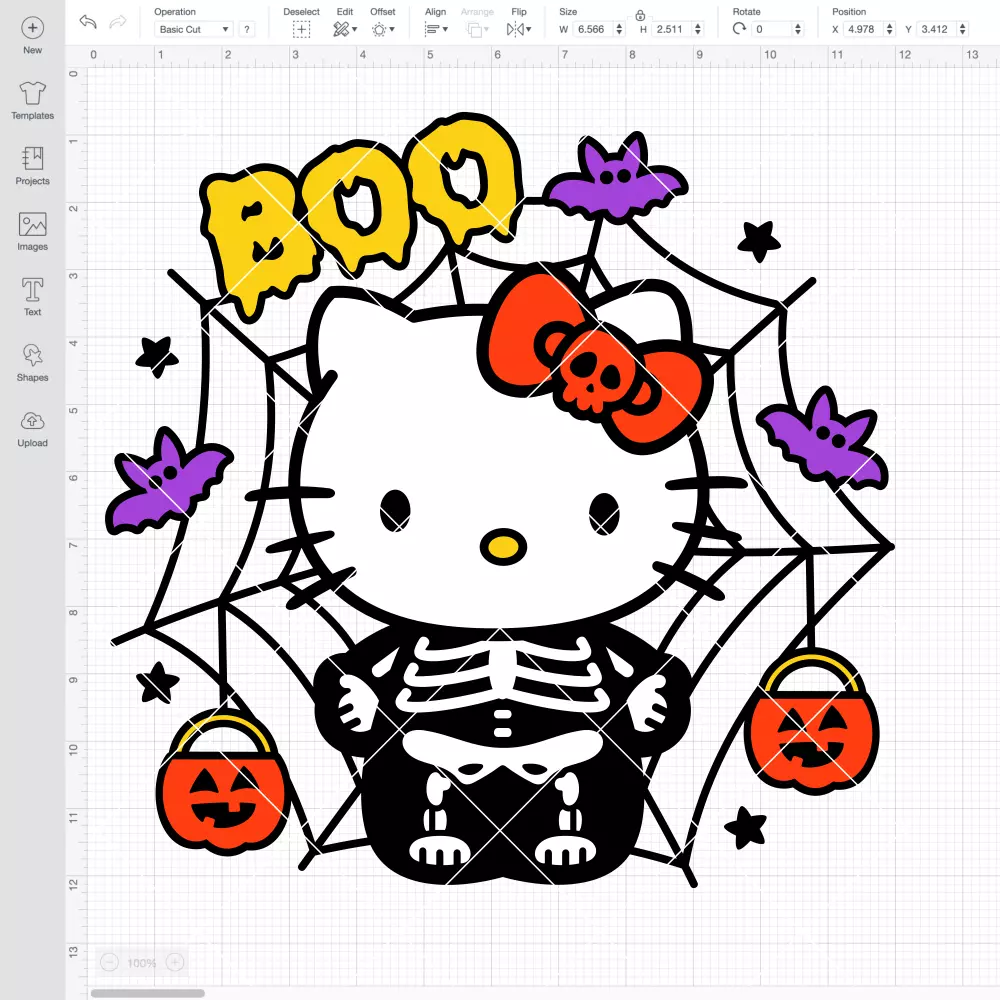Open the Operation dropdown showing Basic Cut
This screenshot has height=1000, width=1000.
[x=193, y=29]
